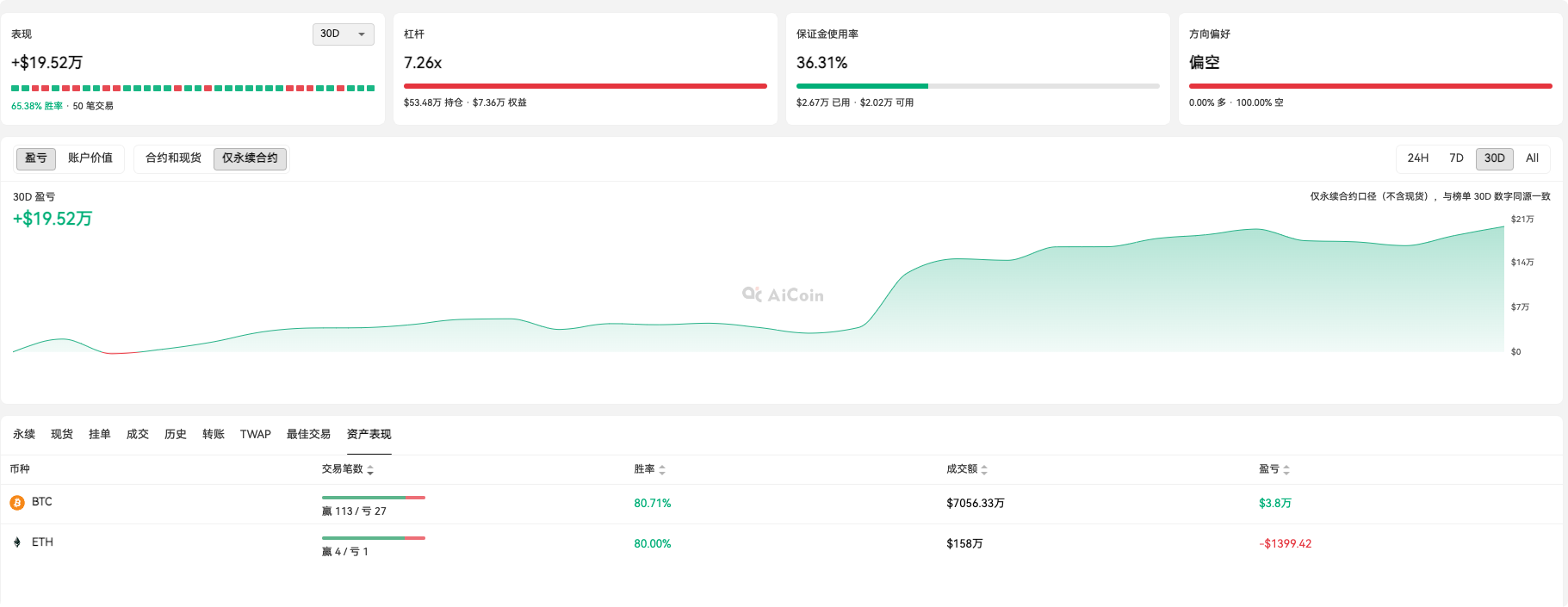
Task: Sort by 交易笔数 column arrows
Action: click(x=370, y=469)
